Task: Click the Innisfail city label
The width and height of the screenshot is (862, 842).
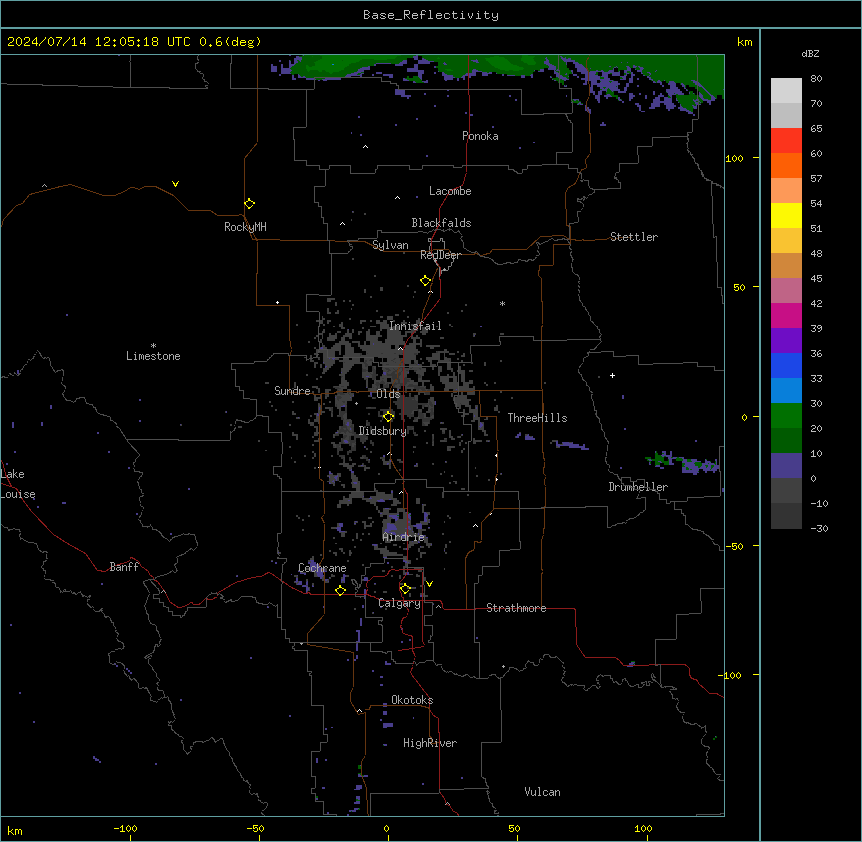Action: pos(415,326)
